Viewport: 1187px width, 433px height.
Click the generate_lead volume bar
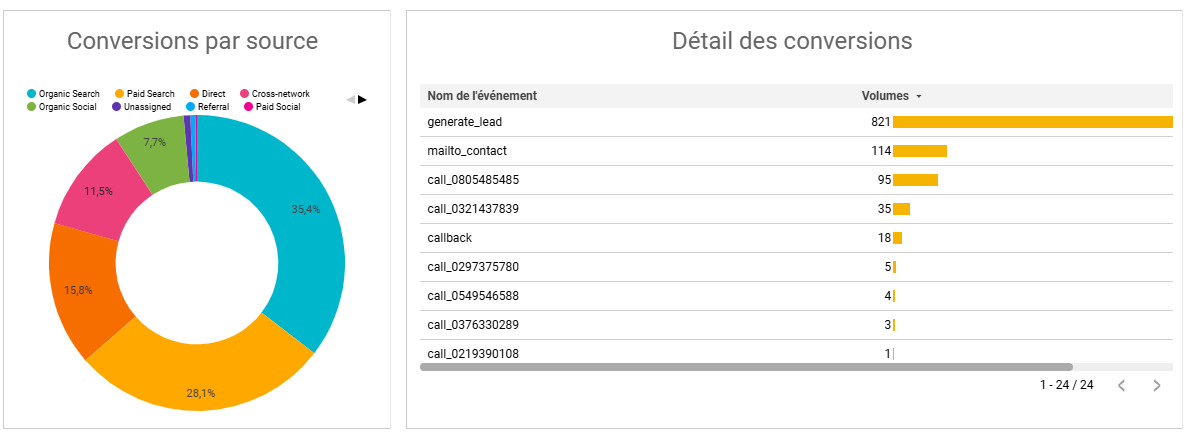click(1033, 122)
